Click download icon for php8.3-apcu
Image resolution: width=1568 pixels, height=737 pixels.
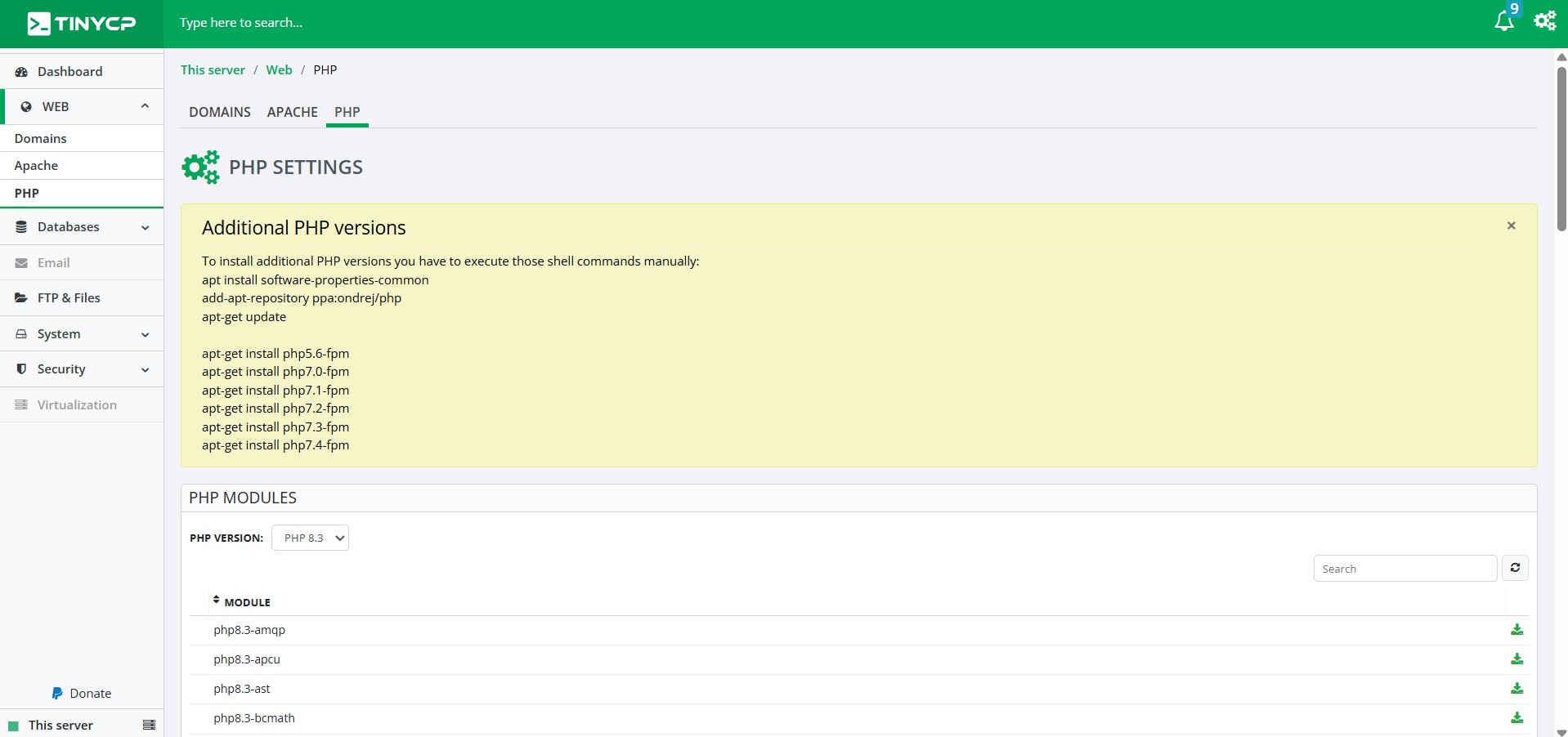tap(1516, 659)
